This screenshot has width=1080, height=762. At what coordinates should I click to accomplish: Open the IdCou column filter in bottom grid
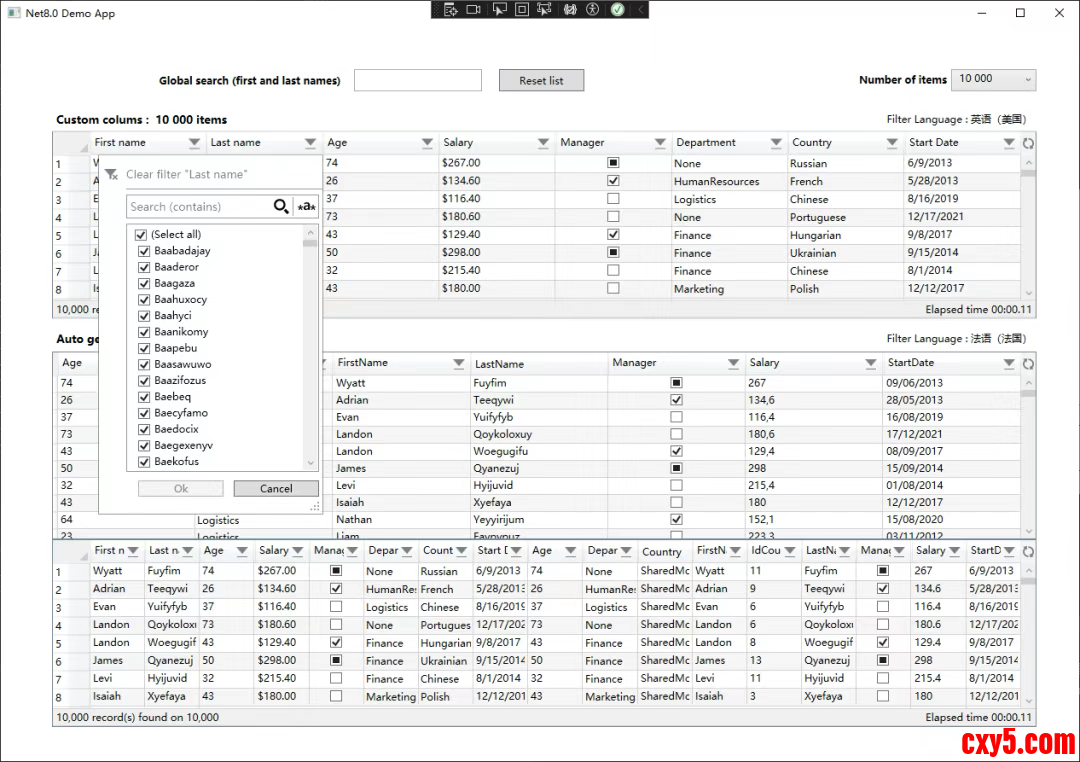point(790,550)
